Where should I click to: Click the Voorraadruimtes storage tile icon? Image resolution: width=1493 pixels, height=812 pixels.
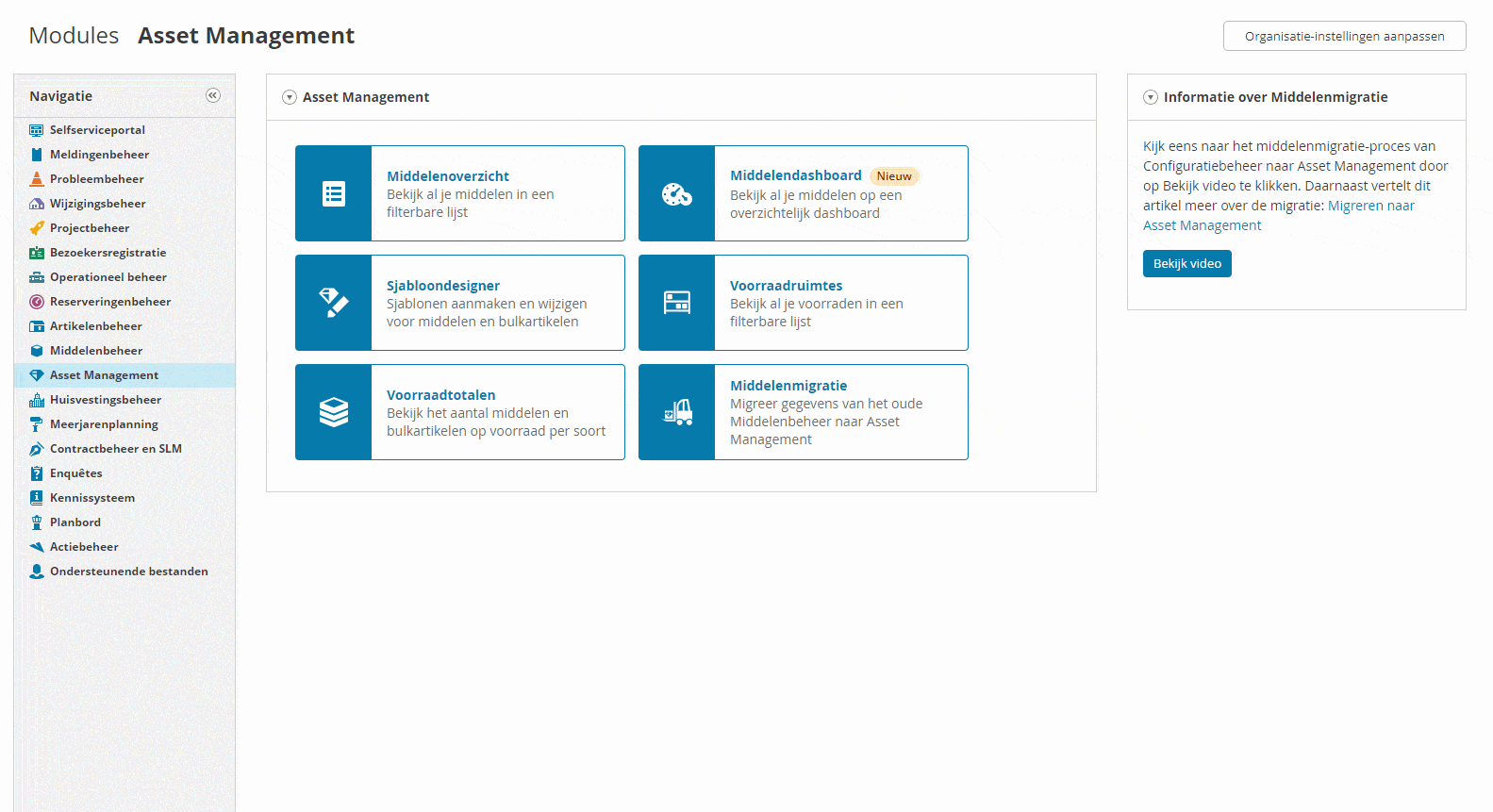tap(677, 303)
